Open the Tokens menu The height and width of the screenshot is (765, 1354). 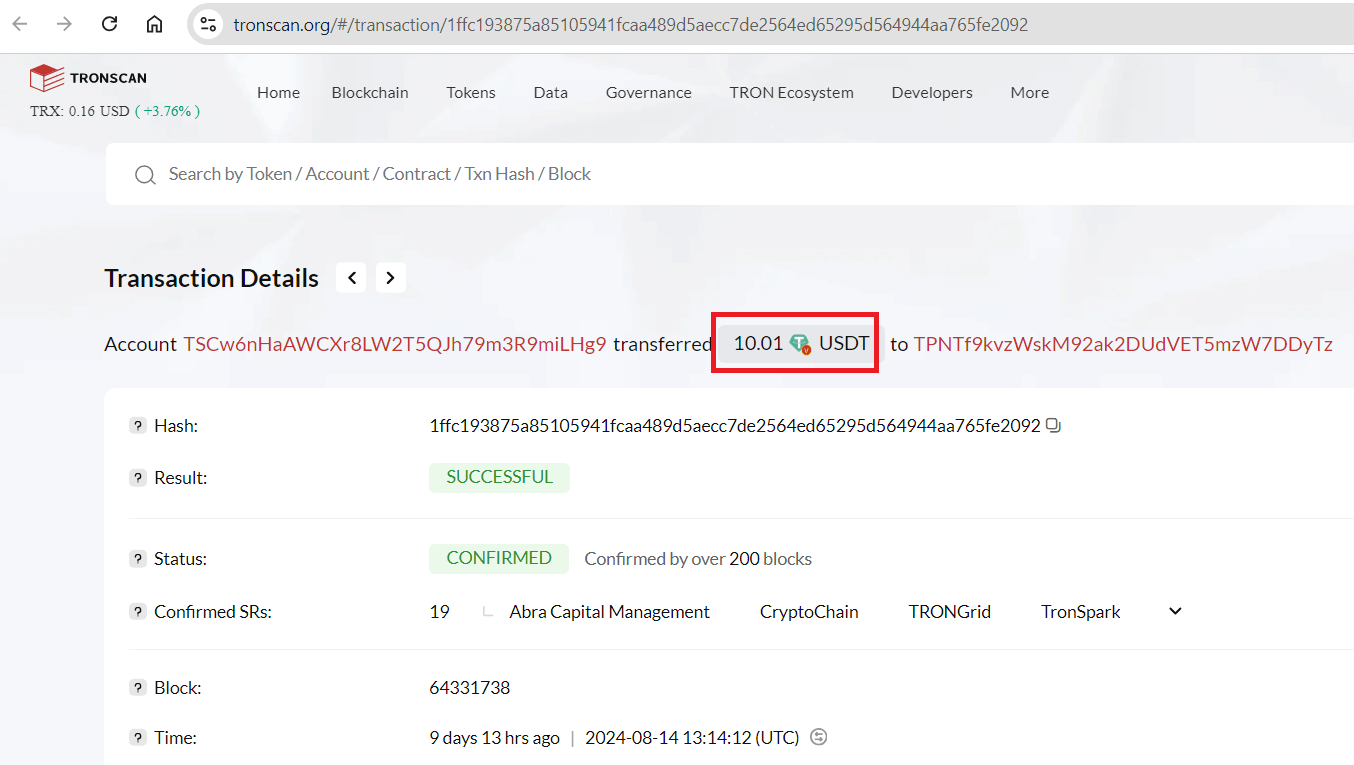[471, 92]
